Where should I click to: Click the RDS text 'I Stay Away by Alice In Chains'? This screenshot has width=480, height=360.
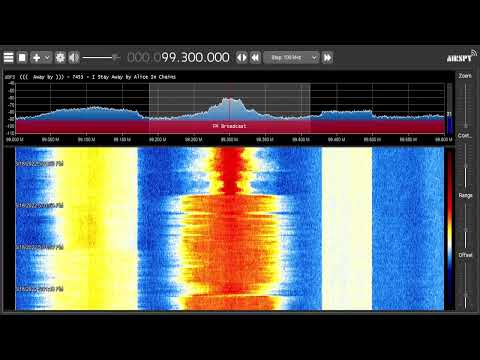point(134,77)
